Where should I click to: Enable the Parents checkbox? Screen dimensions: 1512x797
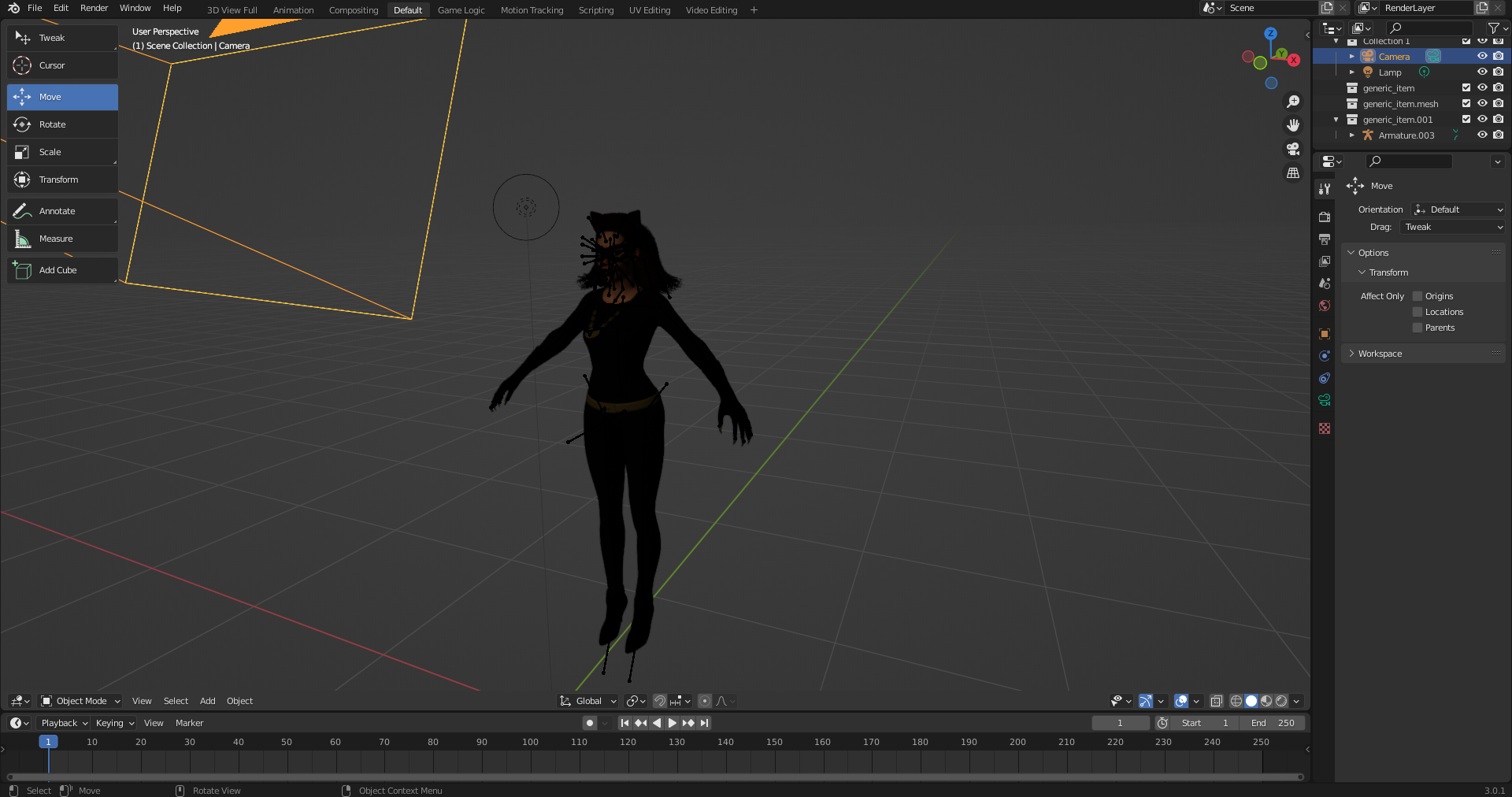coord(1417,328)
